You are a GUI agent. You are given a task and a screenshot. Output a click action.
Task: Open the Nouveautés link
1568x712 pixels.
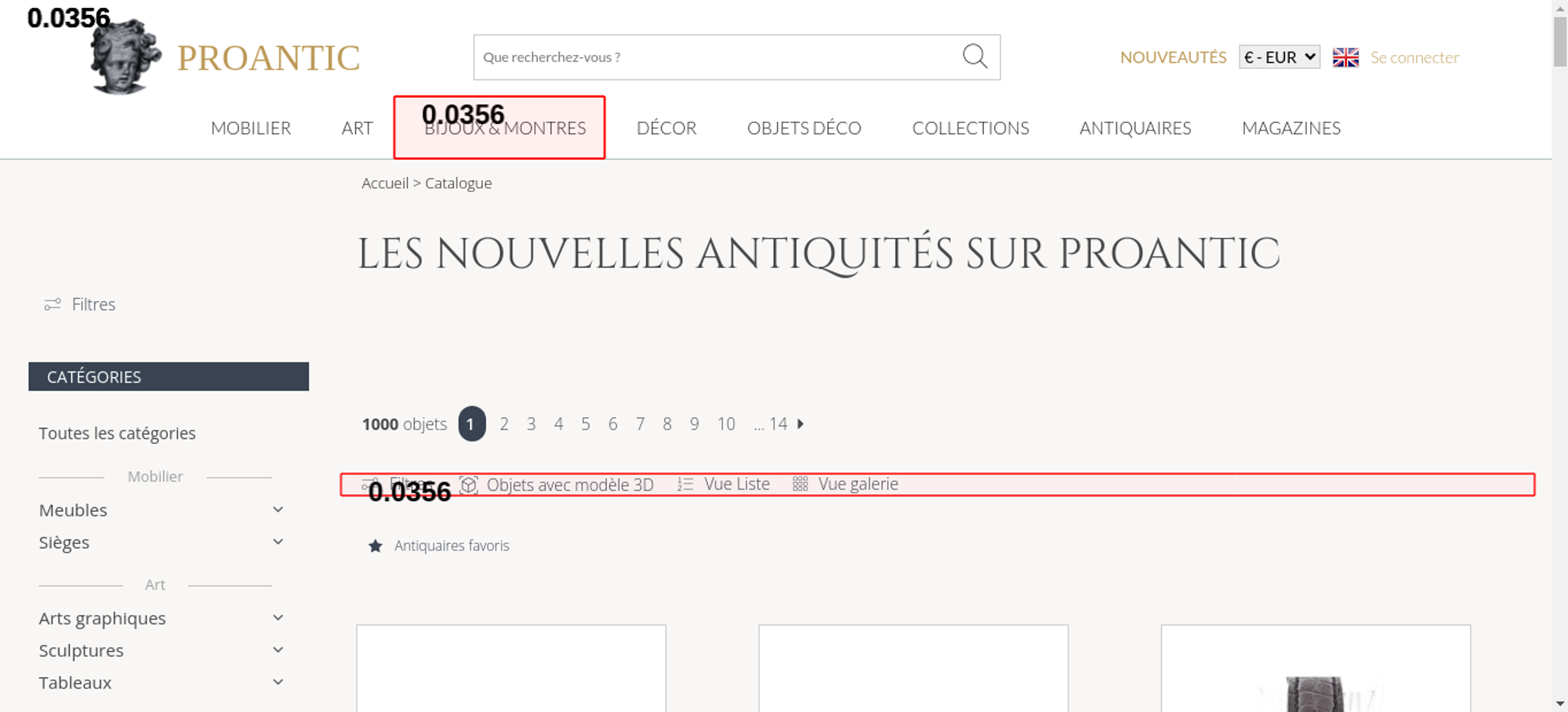tap(1173, 57)
